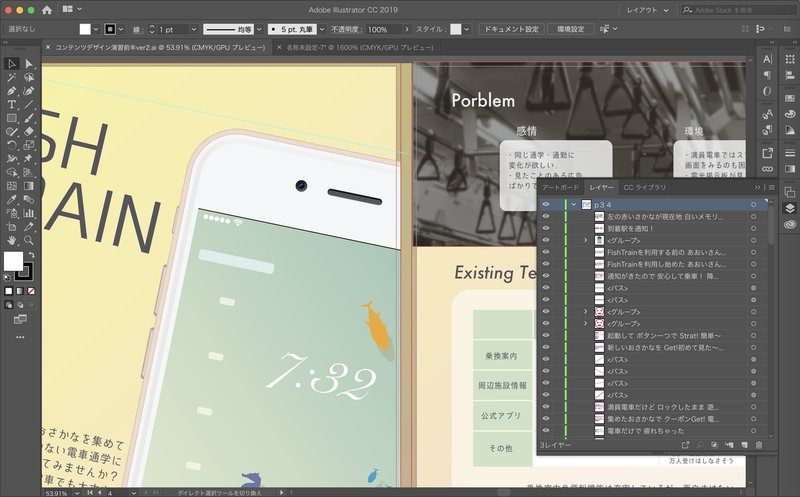
Task: Select the レイヤー panel tab
Action: 602,187
